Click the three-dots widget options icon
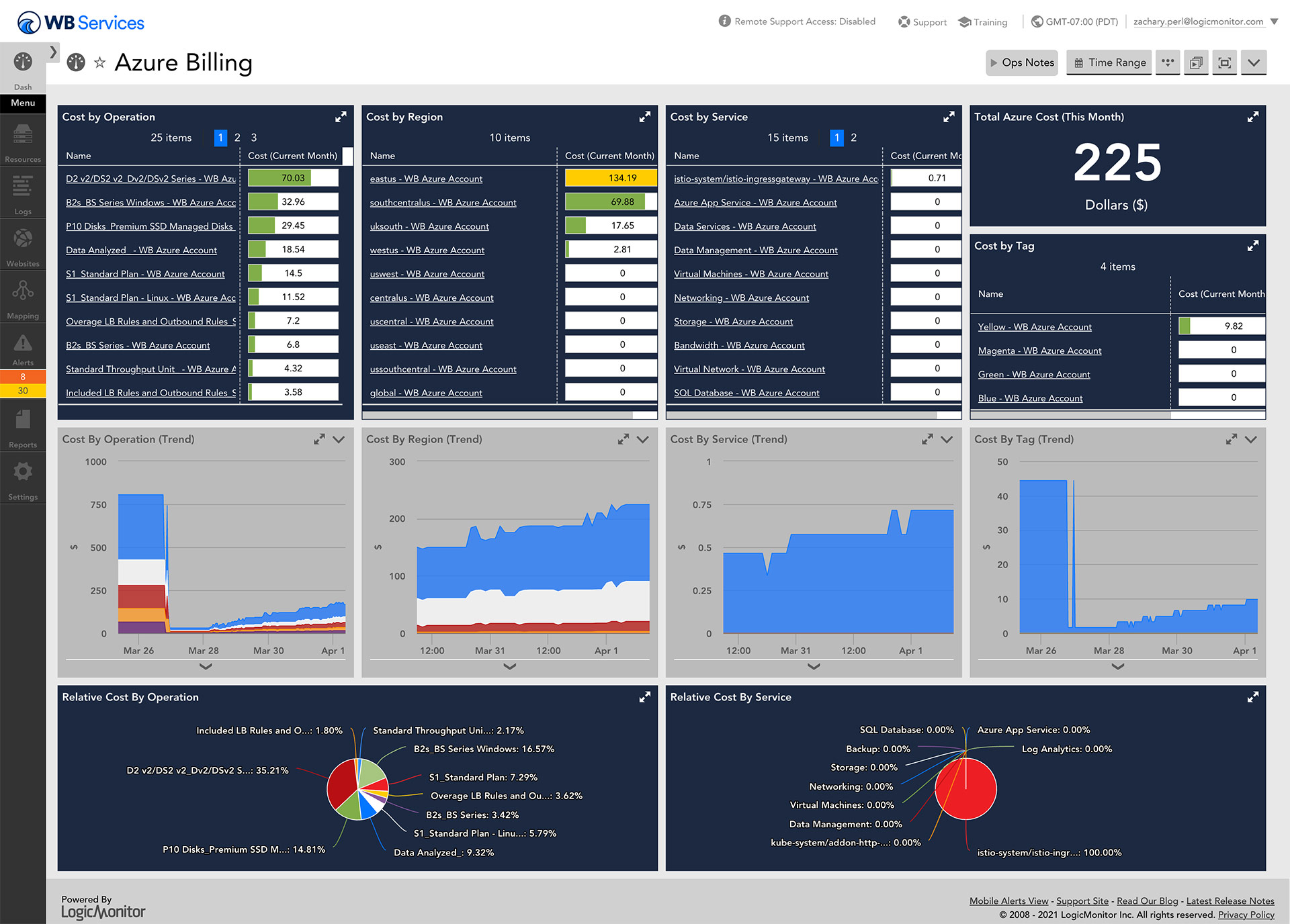This screenshot has height=924, width=1290. pyautogui.click(x=1168, y=62)
